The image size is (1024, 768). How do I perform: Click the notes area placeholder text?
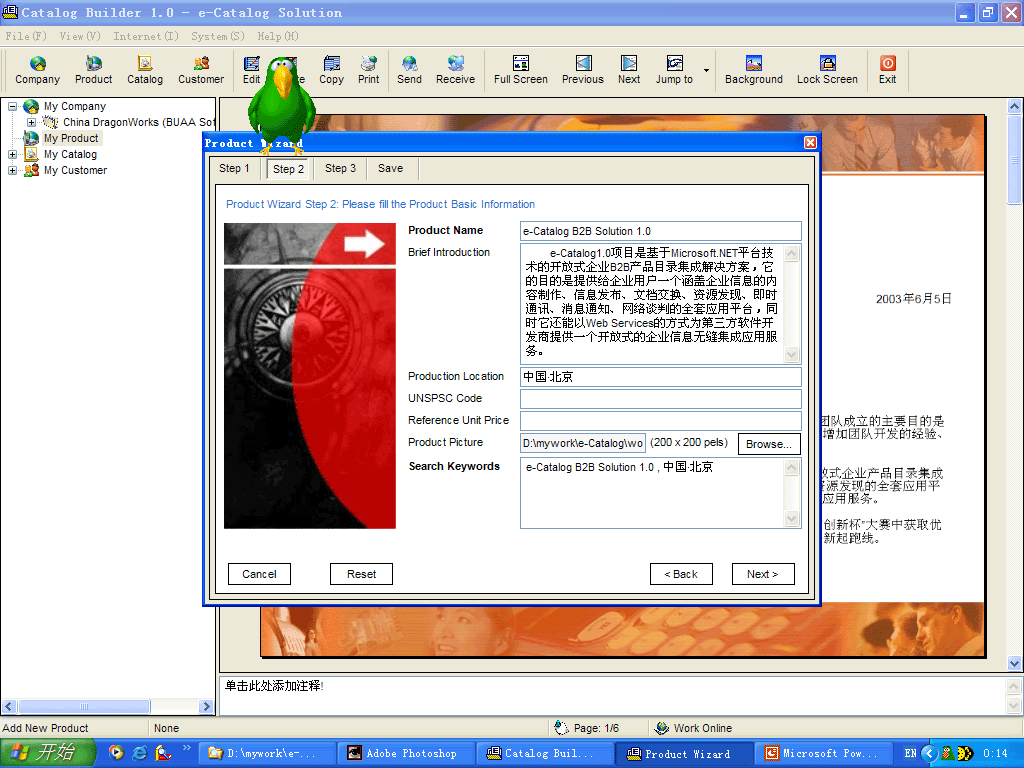[x=274, y=686]
